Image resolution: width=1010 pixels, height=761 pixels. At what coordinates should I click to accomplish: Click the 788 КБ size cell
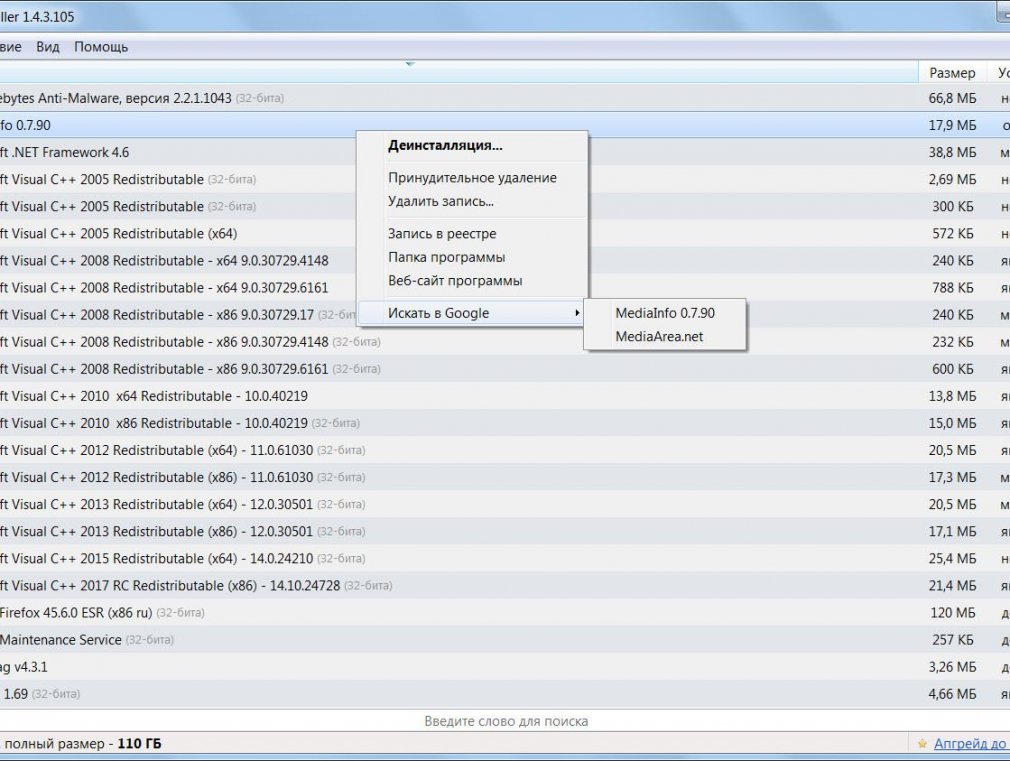953,287
